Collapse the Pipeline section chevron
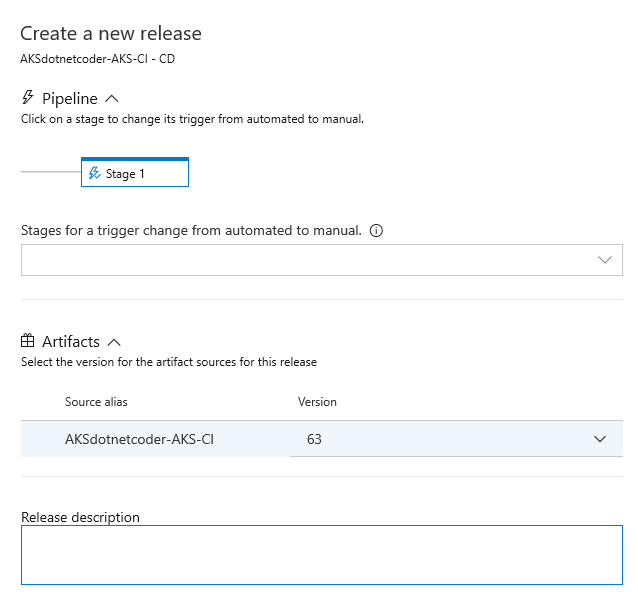The image size is (638, 592). [112, 99]
